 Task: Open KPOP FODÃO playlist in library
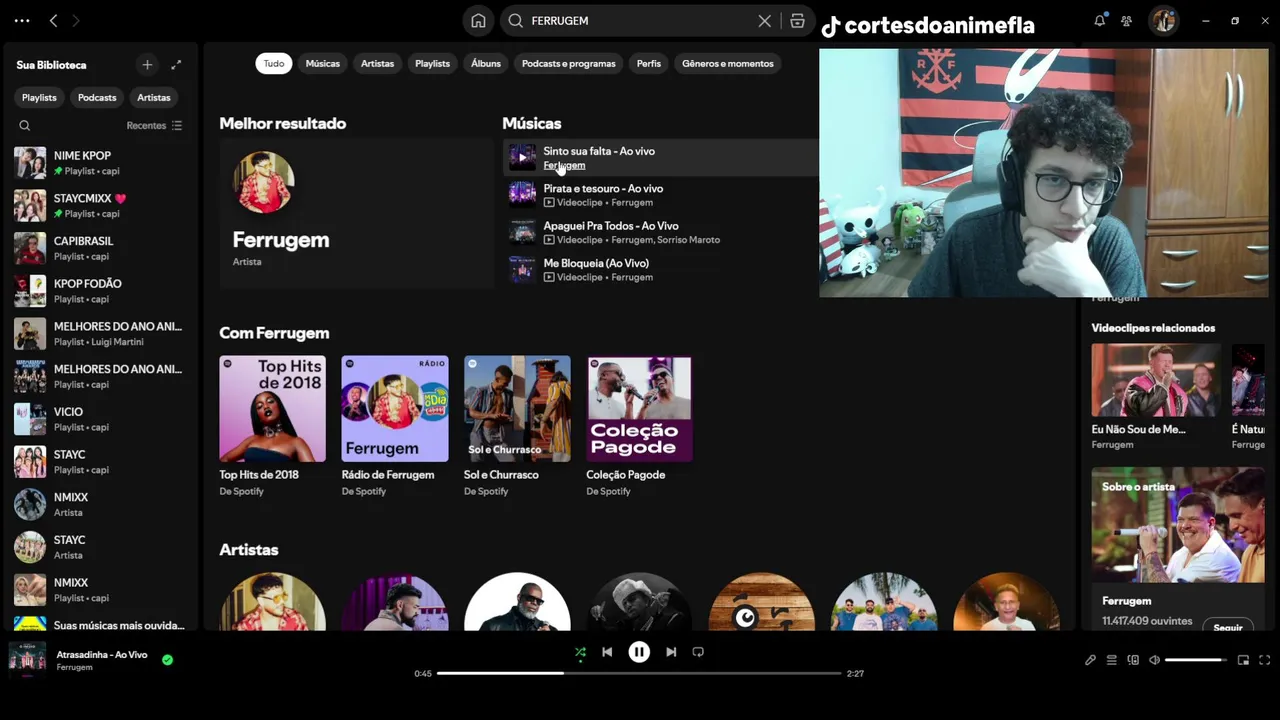[x=100, y=291]
